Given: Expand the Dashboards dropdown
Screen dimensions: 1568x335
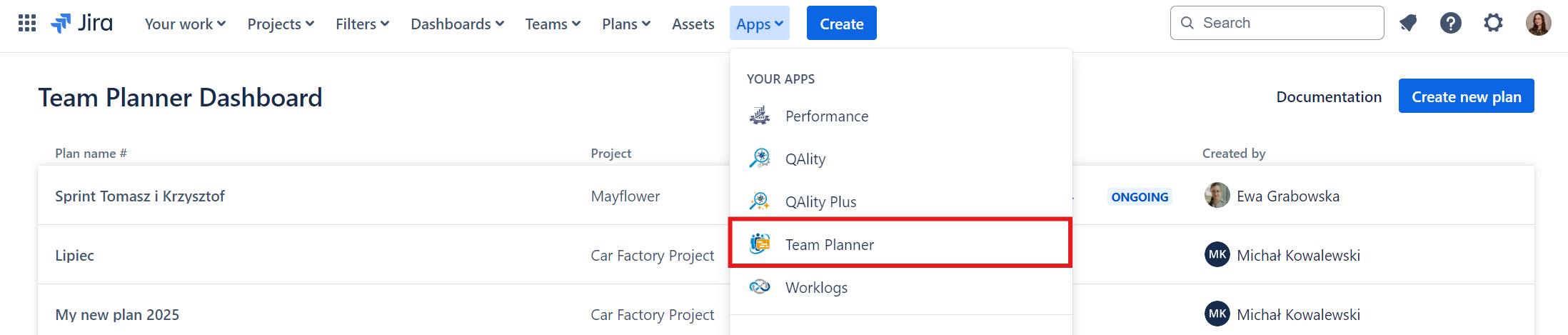Looking at the screenshot, I should tap(457, 24).
